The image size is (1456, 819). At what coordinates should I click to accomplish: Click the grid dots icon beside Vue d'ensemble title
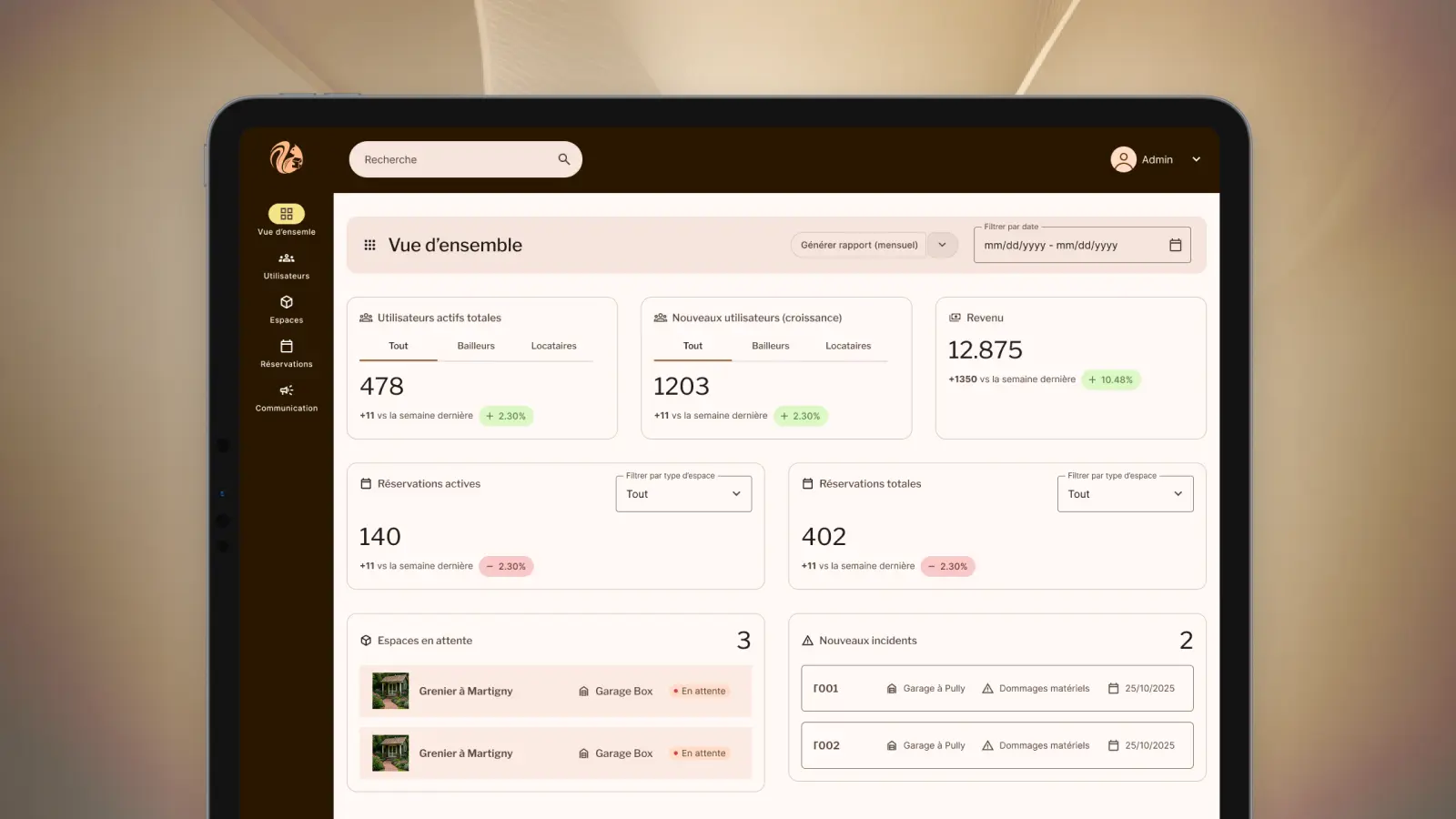coord(369,245)
